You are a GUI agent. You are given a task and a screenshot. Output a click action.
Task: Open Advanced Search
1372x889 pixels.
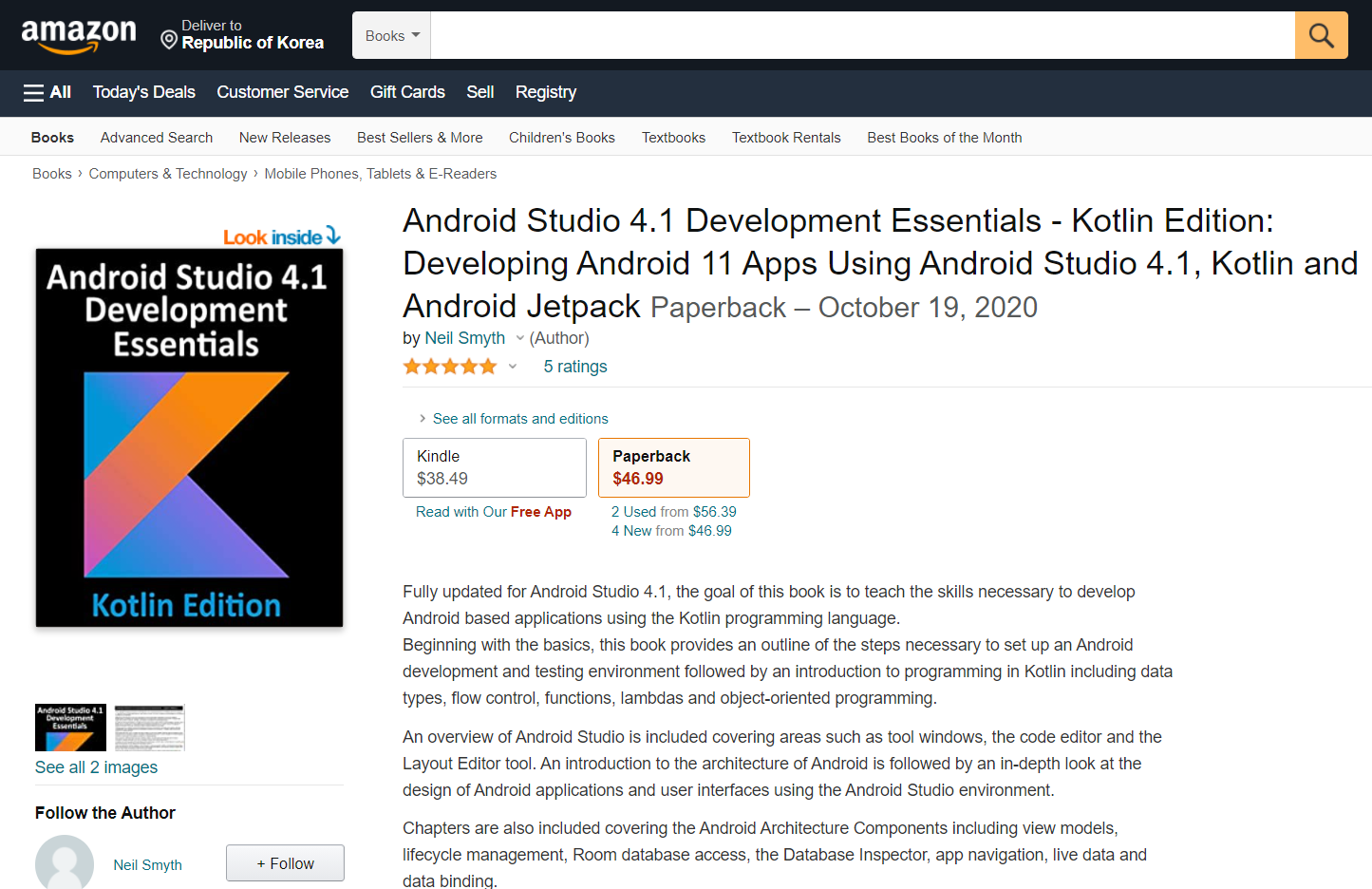(x=157, y=138)
